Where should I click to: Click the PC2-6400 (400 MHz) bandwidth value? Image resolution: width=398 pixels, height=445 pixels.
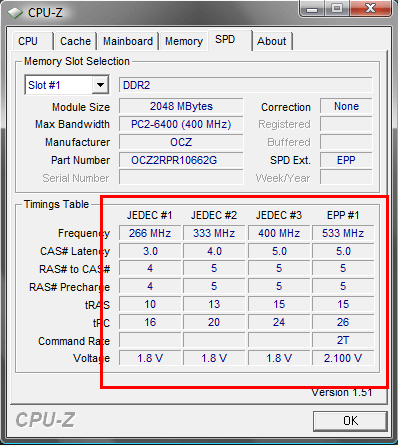coord(181,124)
